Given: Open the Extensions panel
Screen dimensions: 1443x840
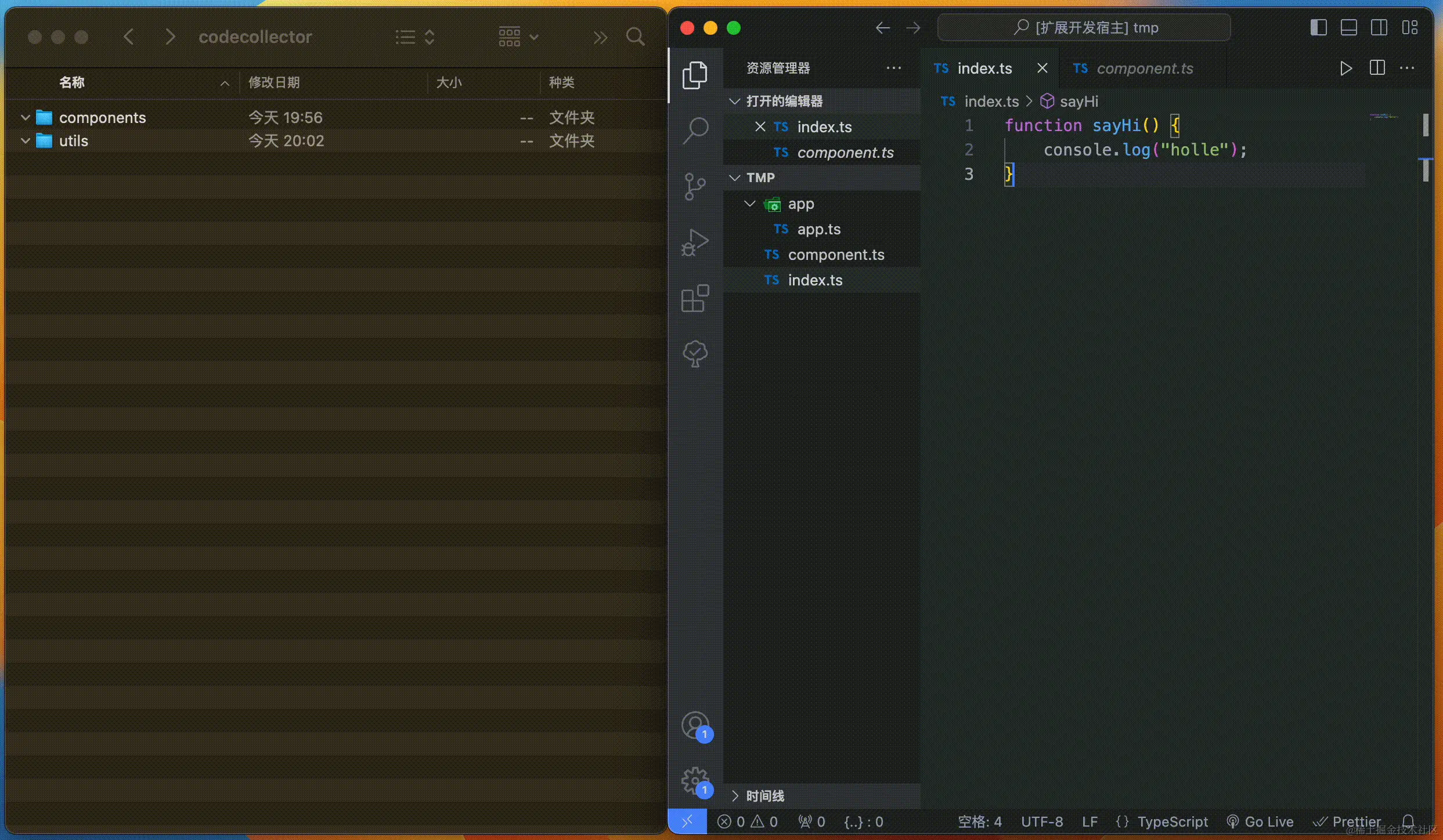Looking at the screenshot, I should point(695,299).
